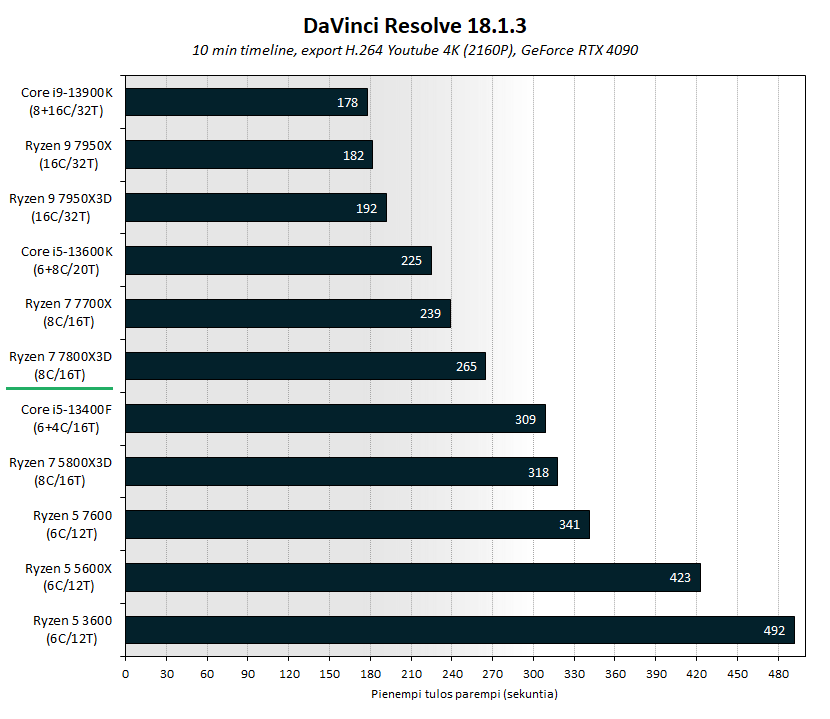The width and height of the screenshot is (830, 719).
Task: Click the subtitle mentioning GeForce RTX 4090
Action: [x=415, y=50]
